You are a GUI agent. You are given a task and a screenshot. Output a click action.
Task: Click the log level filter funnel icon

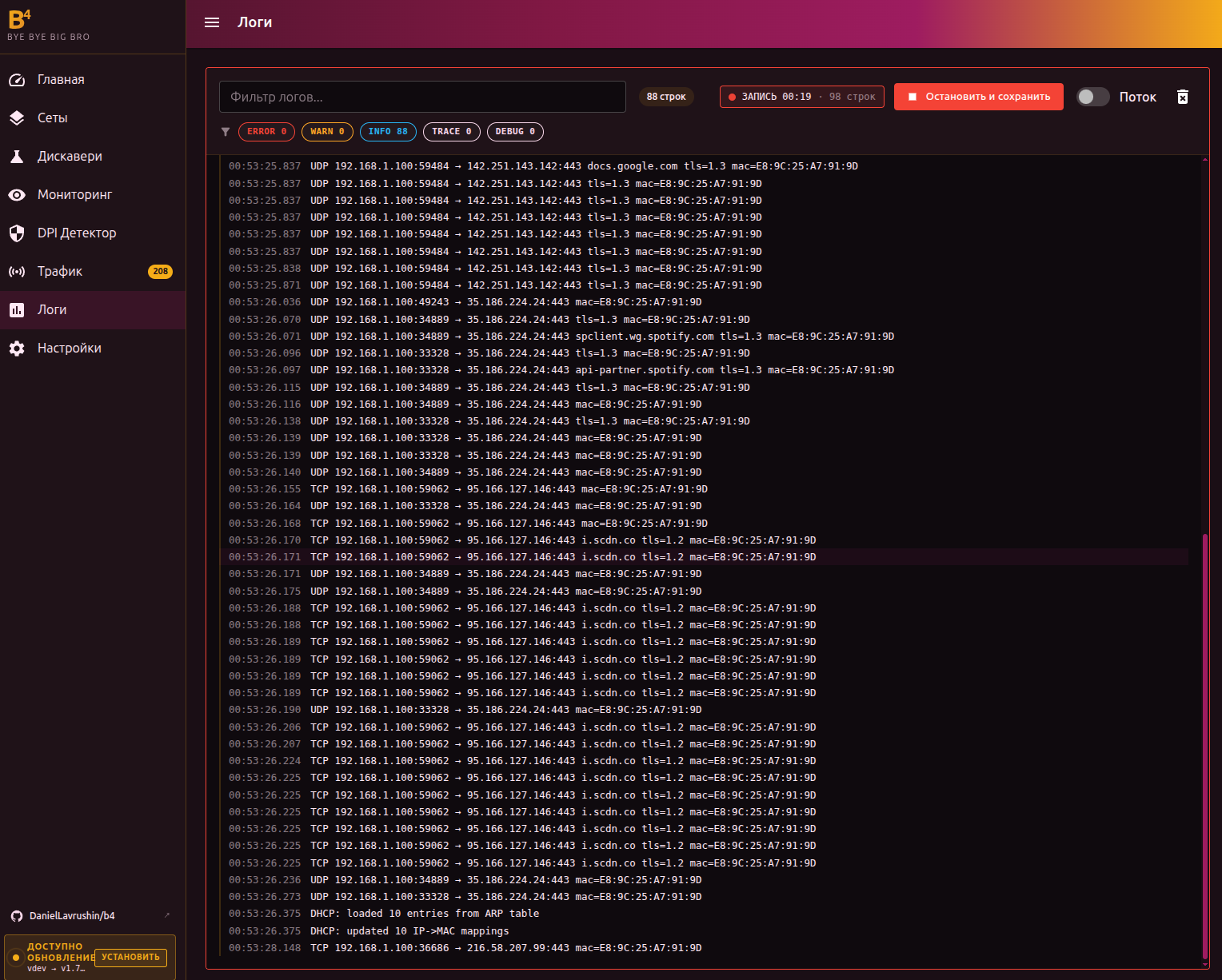tap(226, 132)
